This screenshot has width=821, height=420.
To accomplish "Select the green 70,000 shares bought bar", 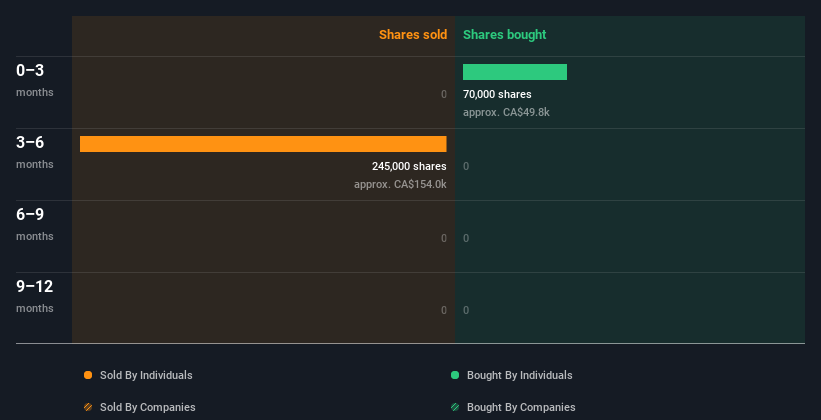I will 515,72.
